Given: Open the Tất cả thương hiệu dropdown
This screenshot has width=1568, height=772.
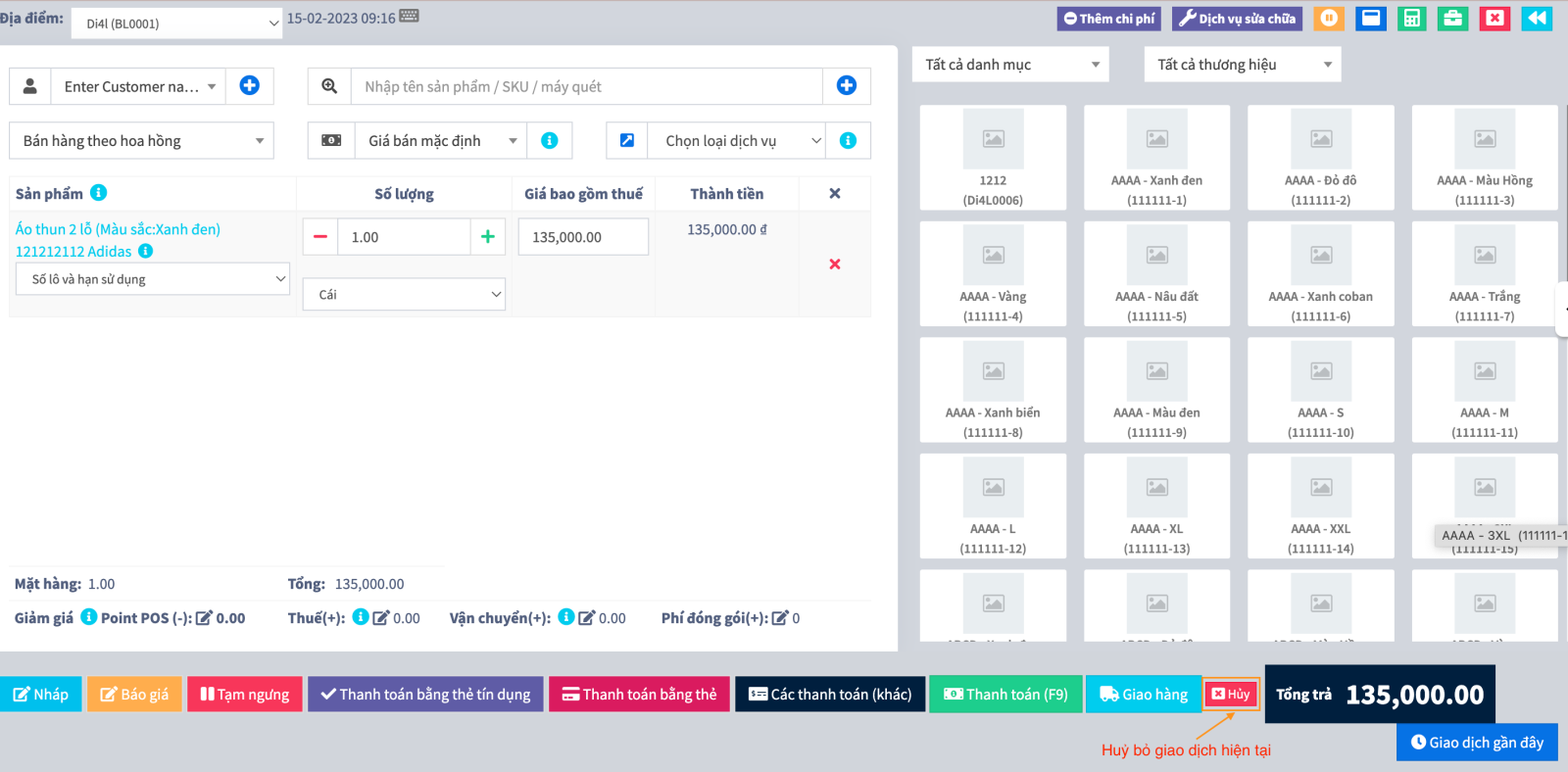Looking at the screenshot, I should 1242,65.
